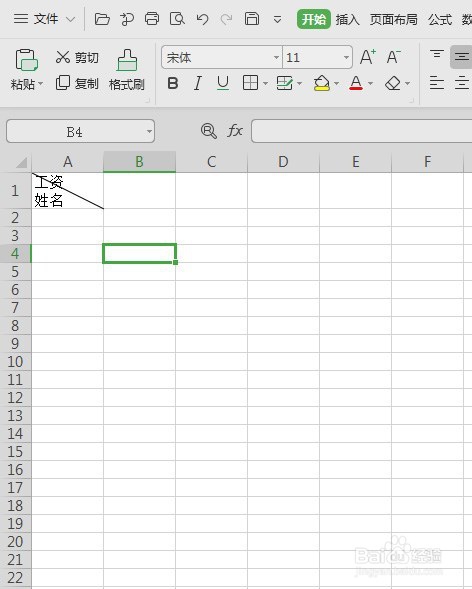
Task: Increase the font size
Action: point(368,57)
